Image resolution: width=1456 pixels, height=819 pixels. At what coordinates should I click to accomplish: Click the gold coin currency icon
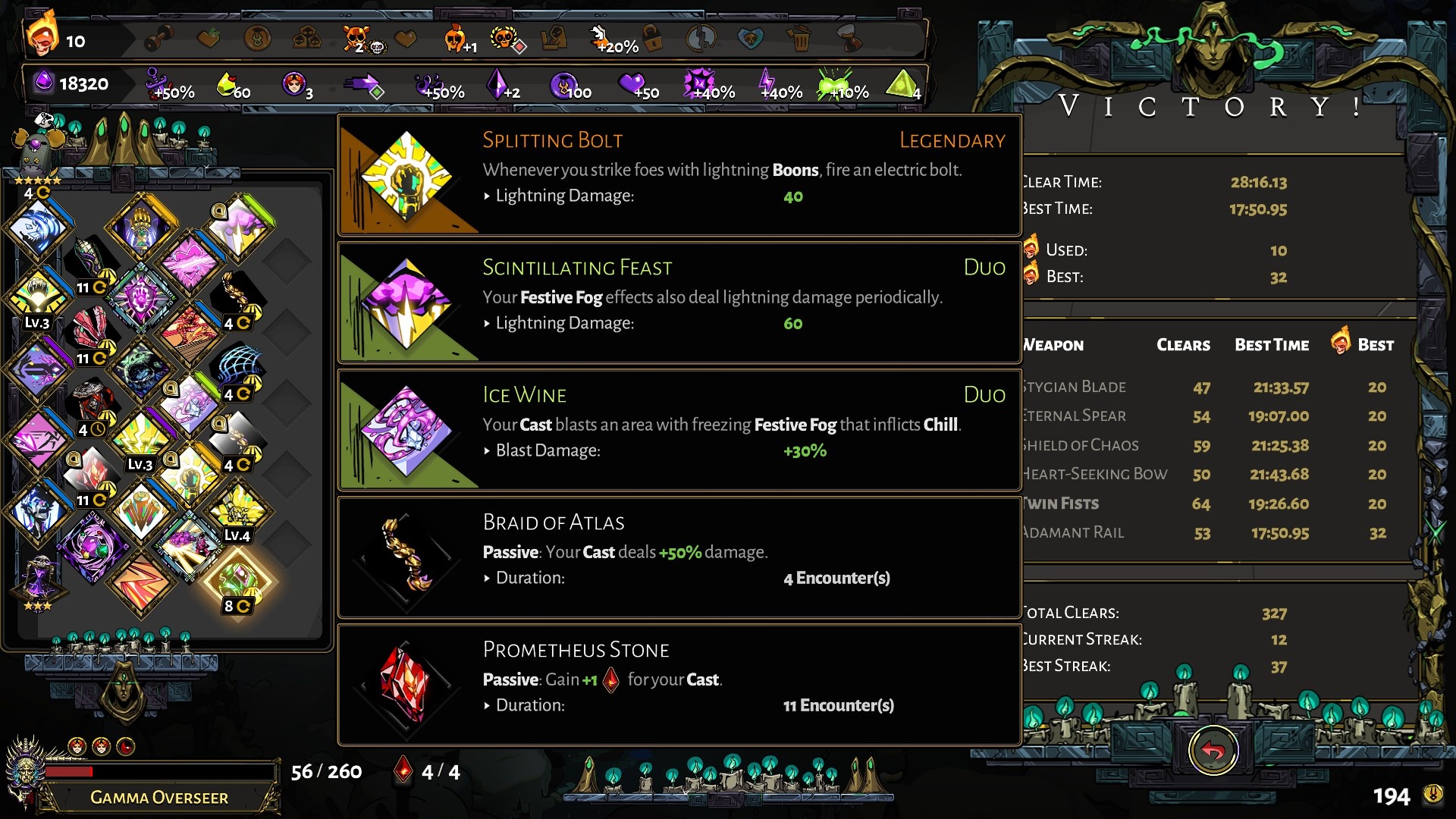coord(1432,794)
